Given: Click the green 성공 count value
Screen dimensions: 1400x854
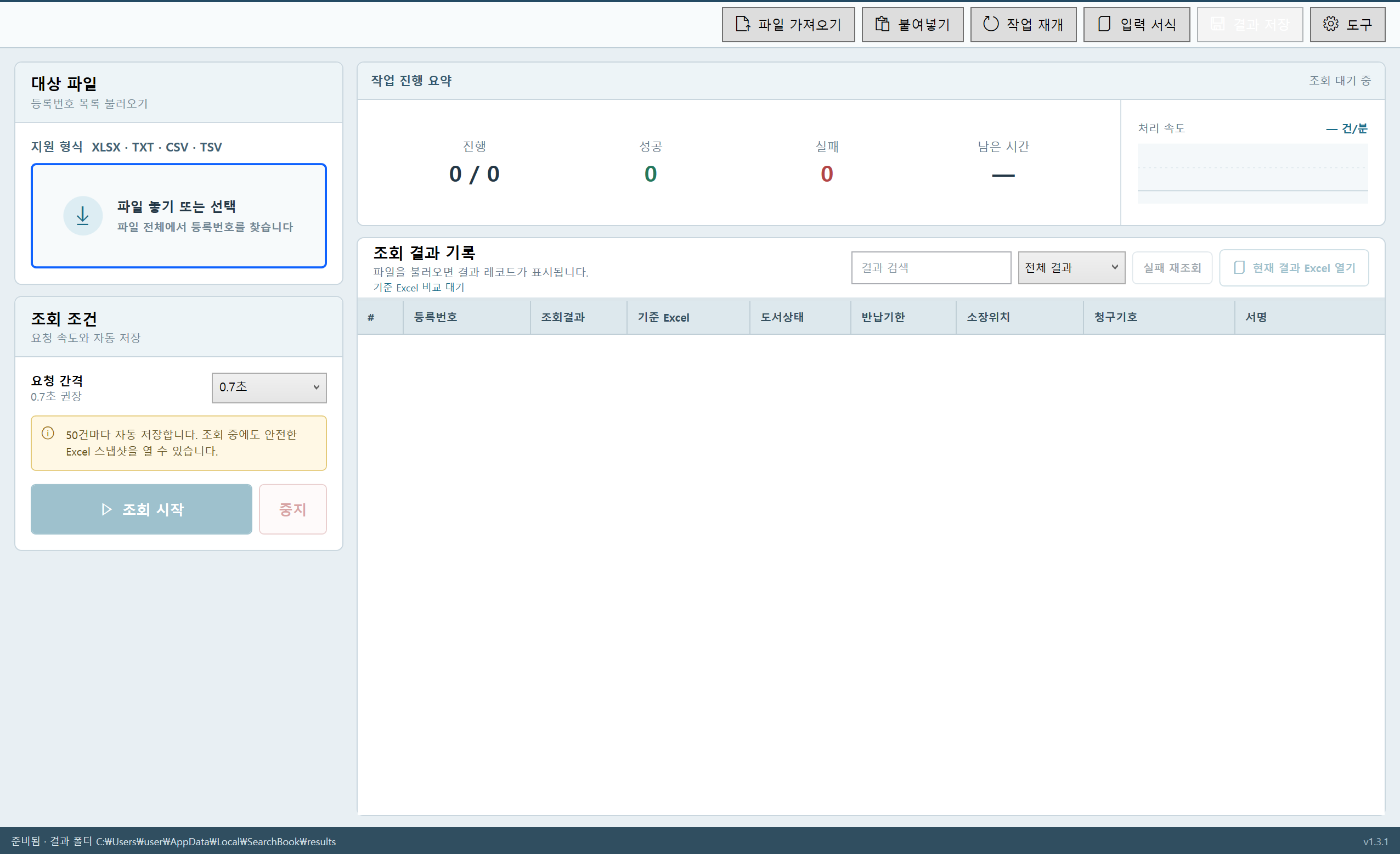Looking at the screenshot, I should [651, 174].
